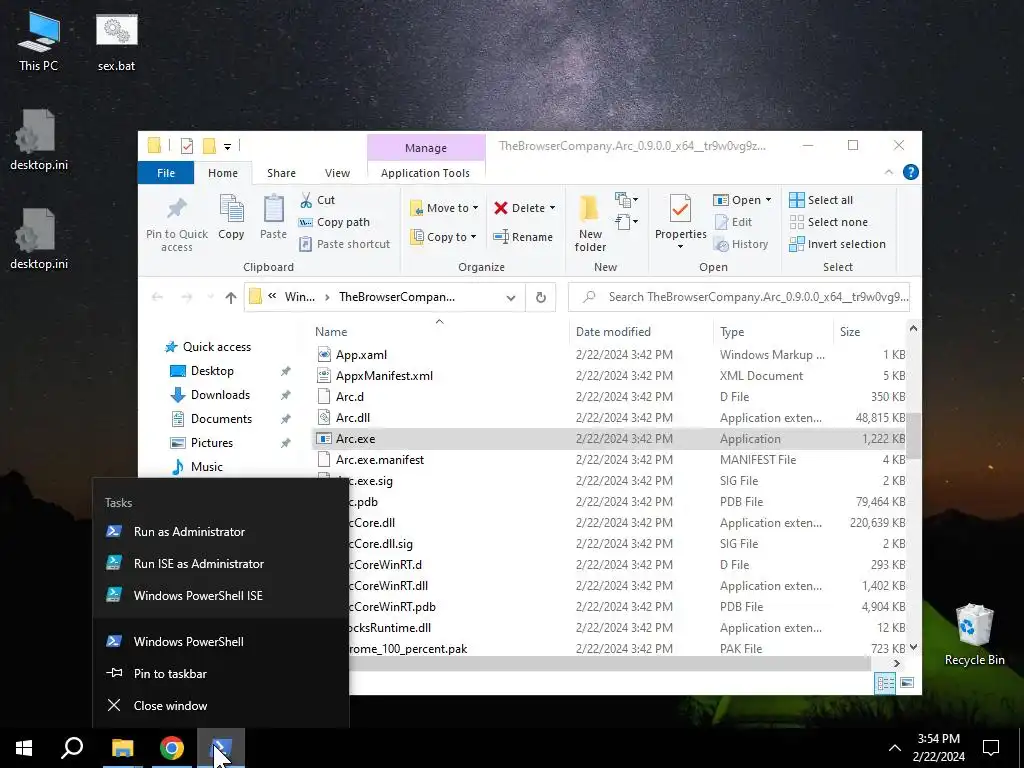The height and width of the screenshot is (768, 1024).
Task: Open File Explorer on the taskbar
Action: click(122, 748)
